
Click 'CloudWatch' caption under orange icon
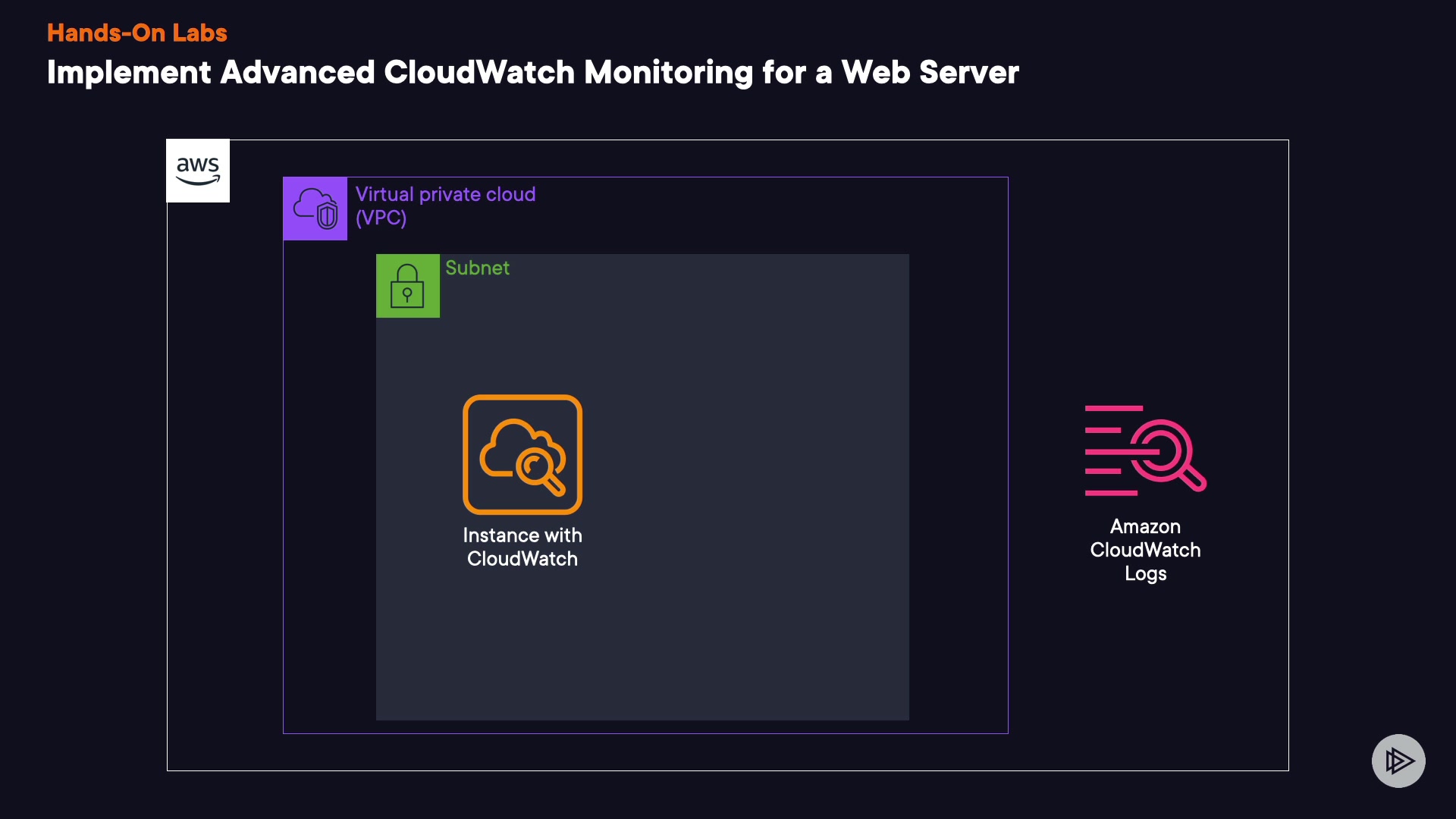tap(522, 559)
